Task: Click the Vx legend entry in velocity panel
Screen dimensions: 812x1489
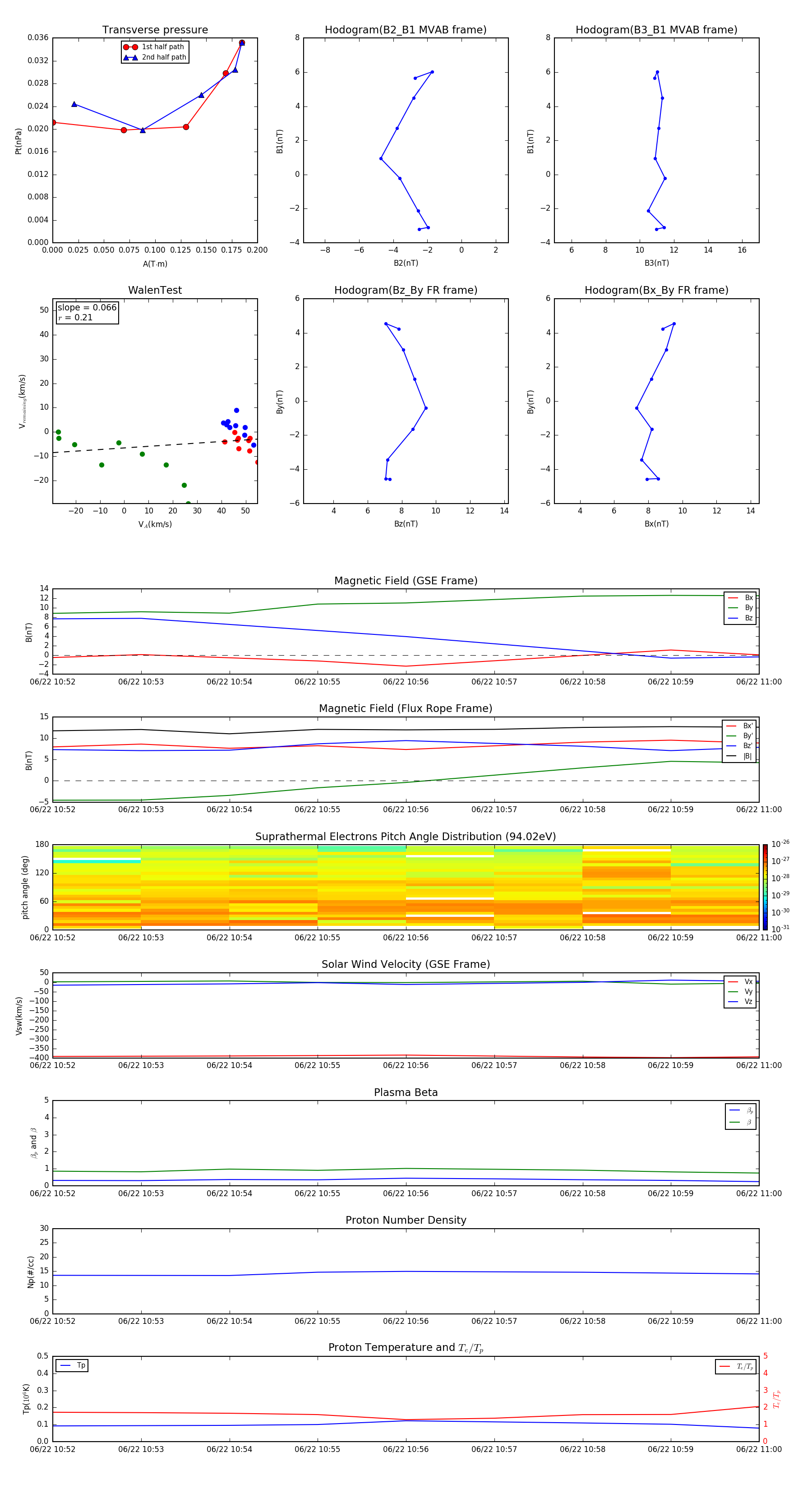Action: (740, 981)
